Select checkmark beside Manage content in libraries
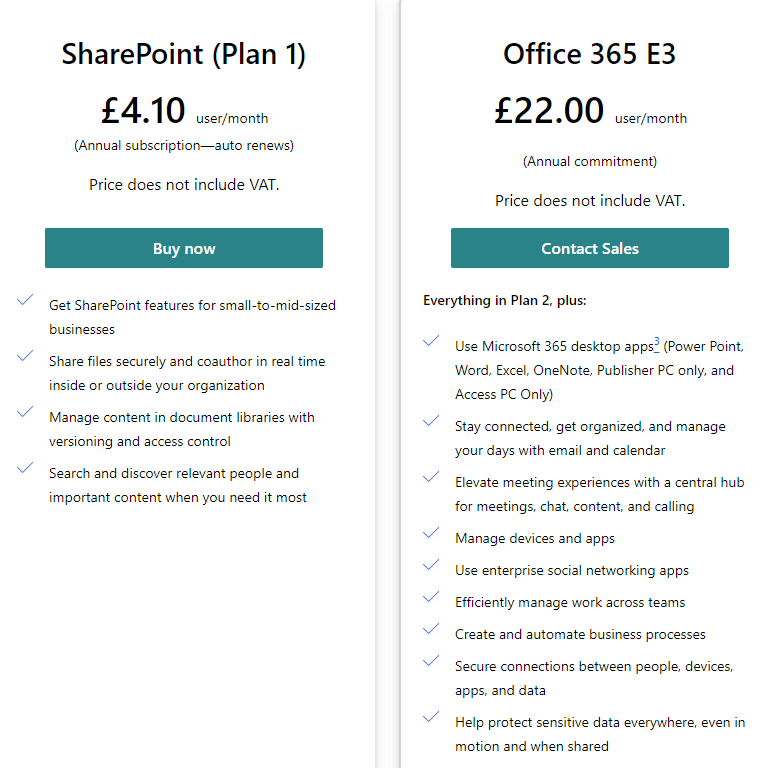Screen dimensions: 772x768 (26, 412)
